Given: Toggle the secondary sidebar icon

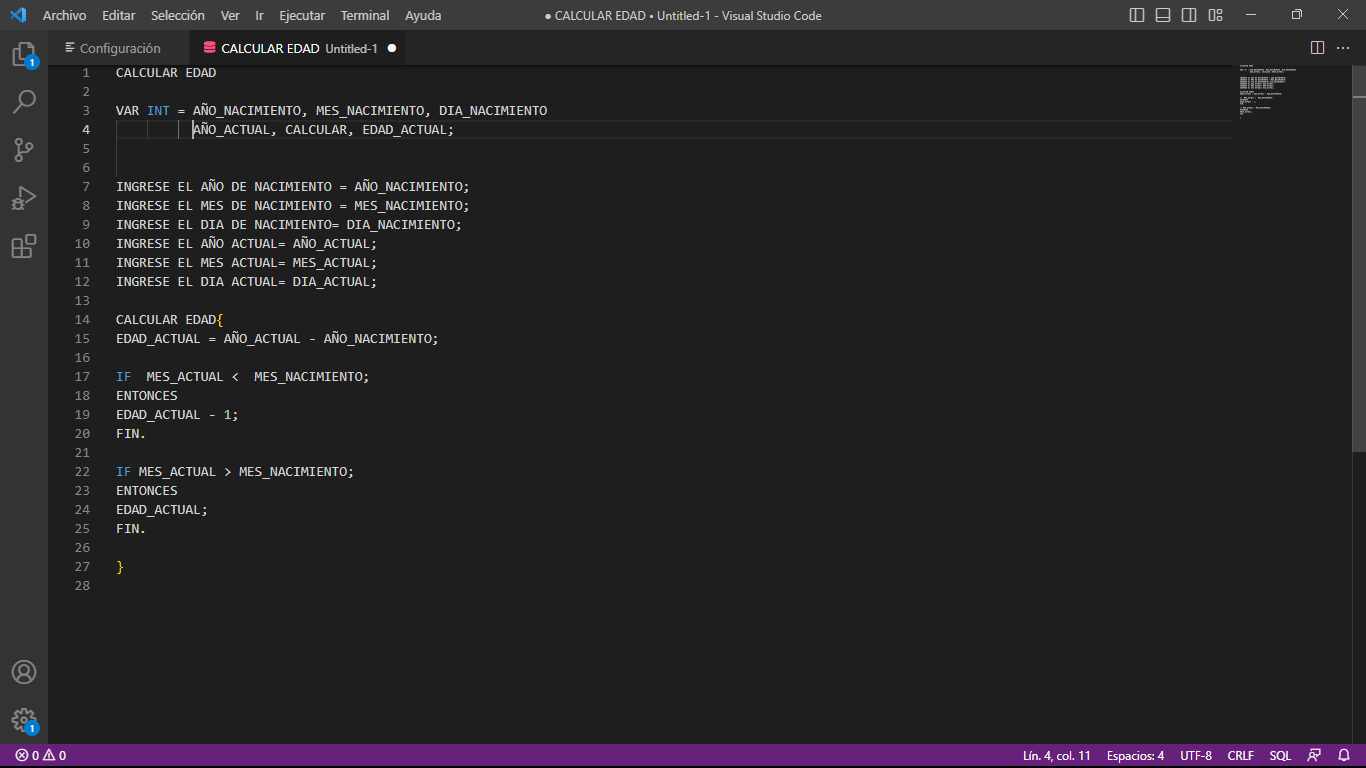Looking at the screenshot, I should pyautogui.click(x=1189, y=15).
